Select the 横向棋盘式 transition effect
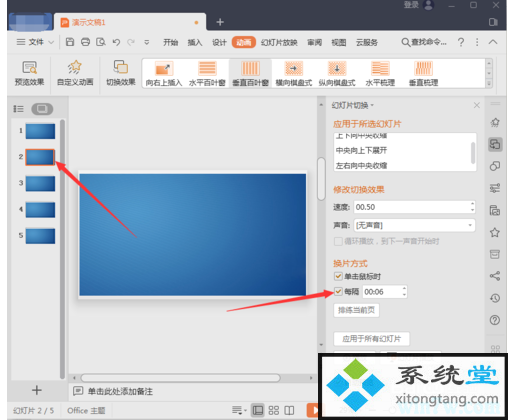This screenshot has height=420, width=508. coord(294,74)
